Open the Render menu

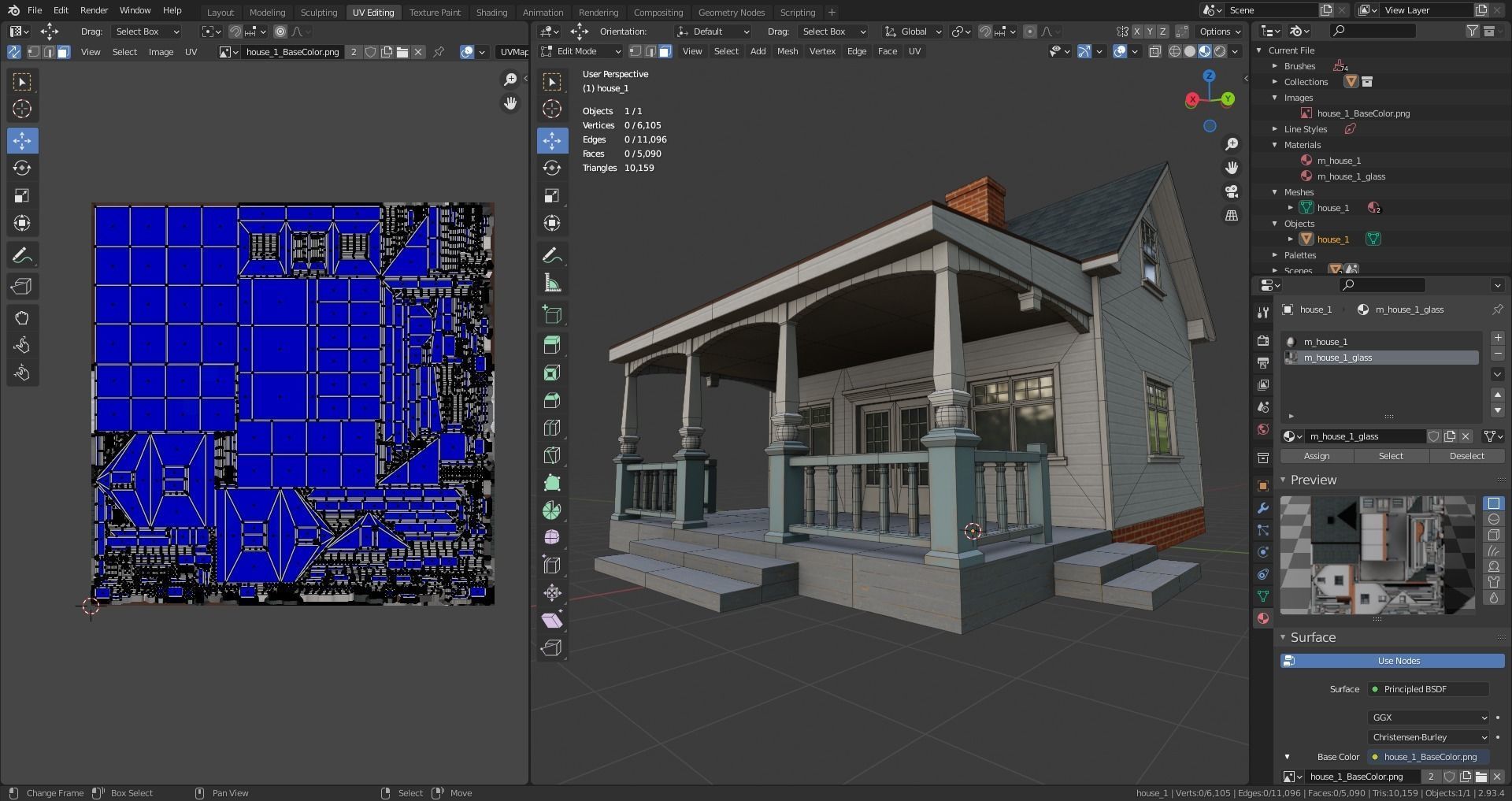click(94, 10)
